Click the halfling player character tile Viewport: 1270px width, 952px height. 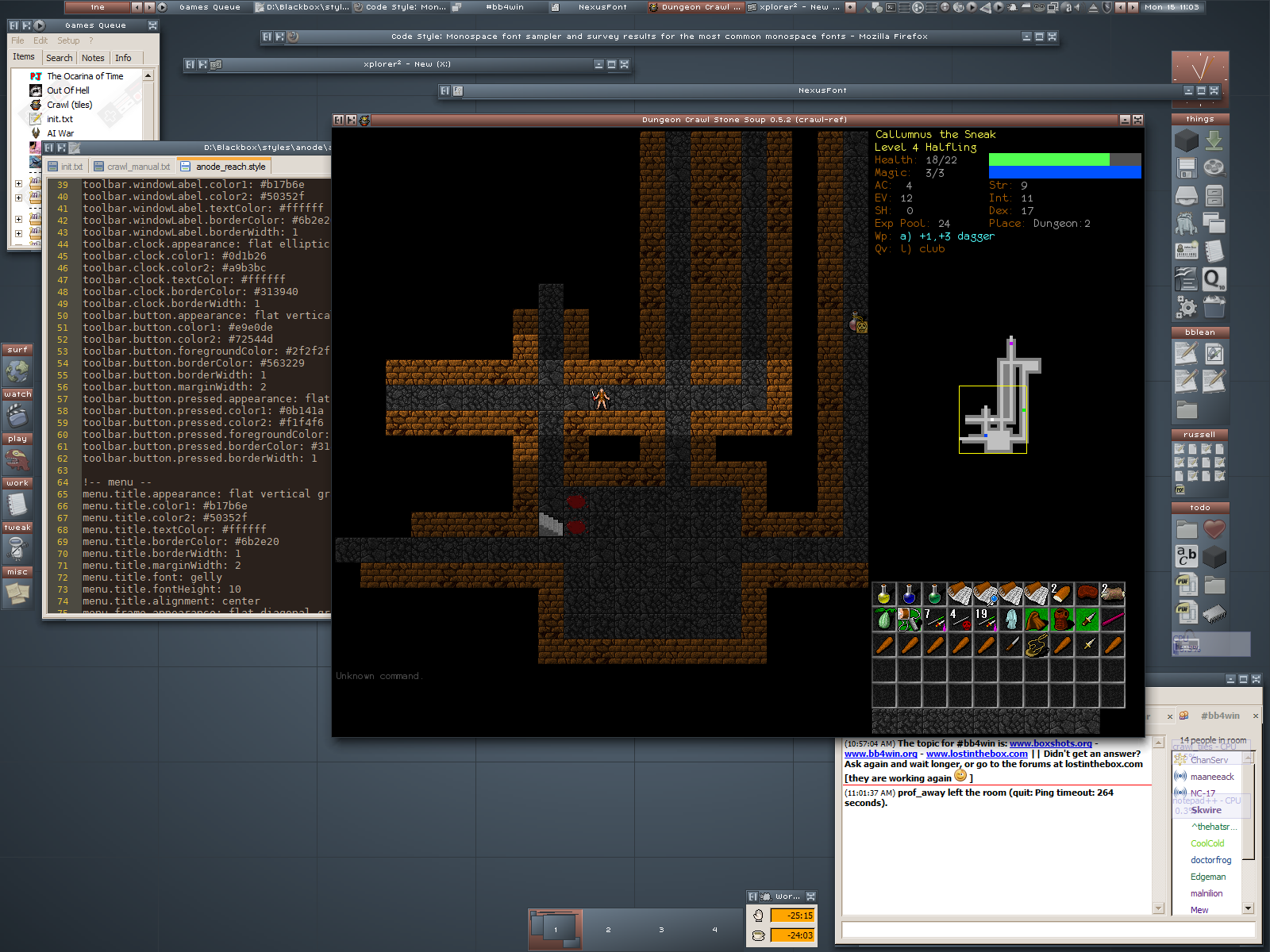point(602,398)
